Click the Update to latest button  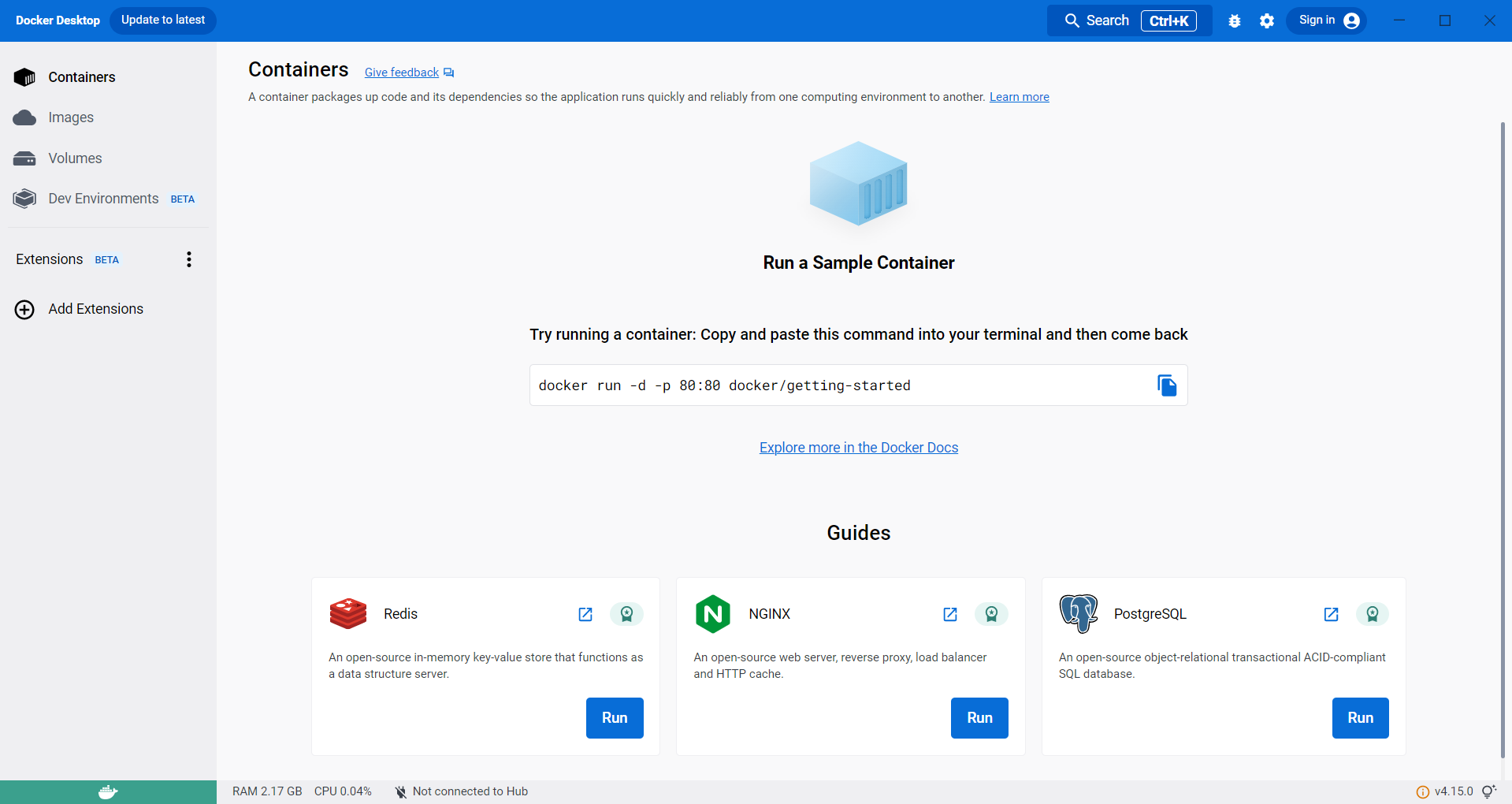point(162,20)
